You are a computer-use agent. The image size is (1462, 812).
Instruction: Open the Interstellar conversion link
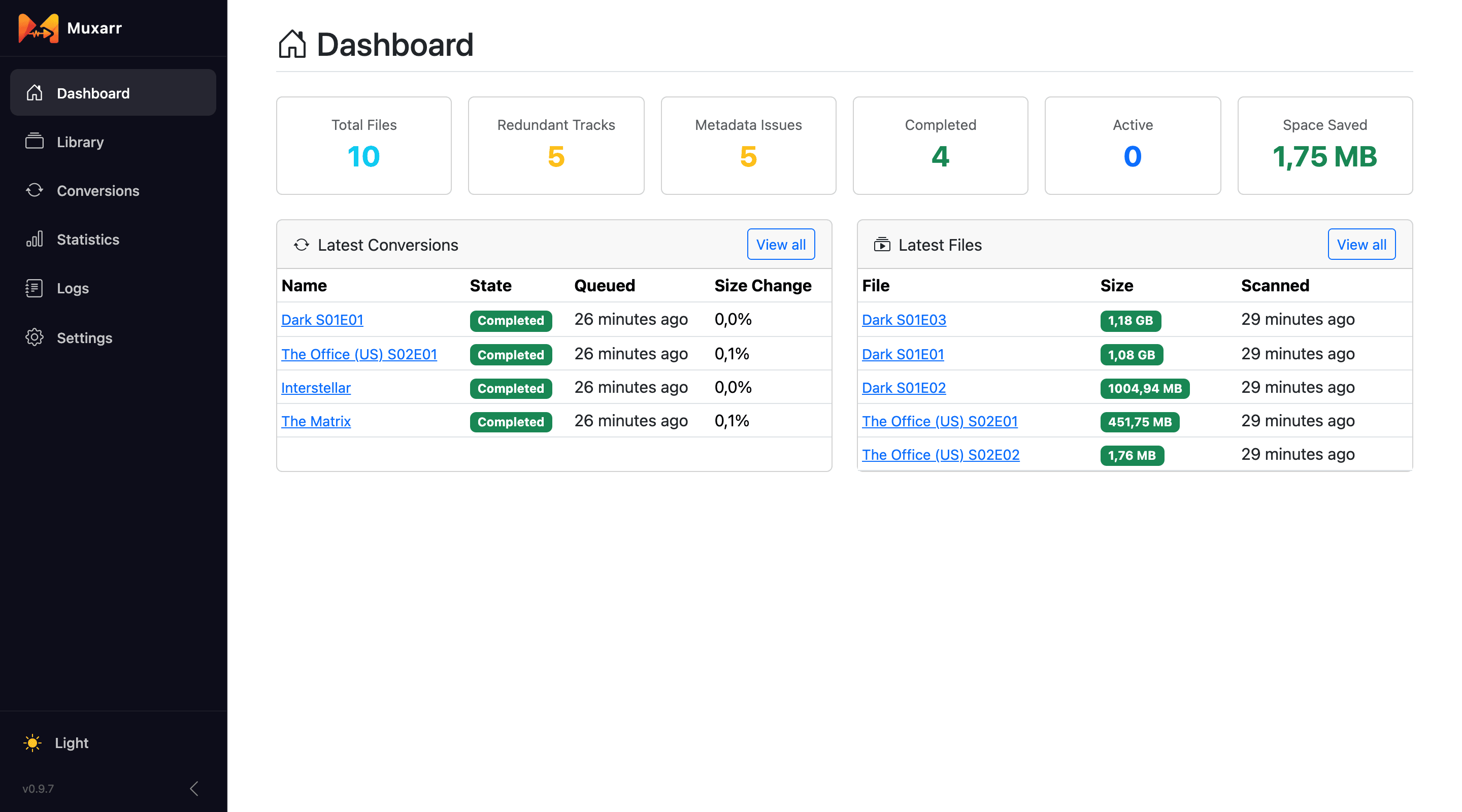316,388
